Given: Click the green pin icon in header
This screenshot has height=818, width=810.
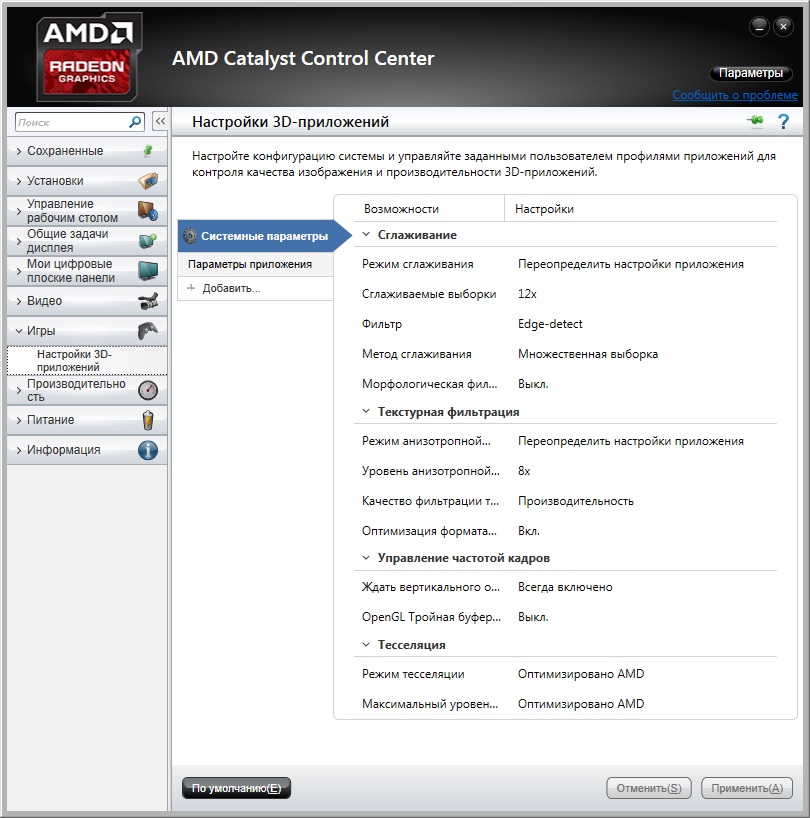Looking at the screenshot, I should (x=754, y=122).
